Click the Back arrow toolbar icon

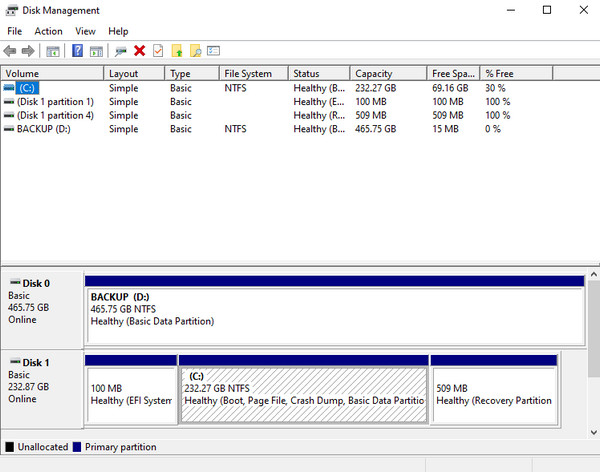tap(10, 51)
